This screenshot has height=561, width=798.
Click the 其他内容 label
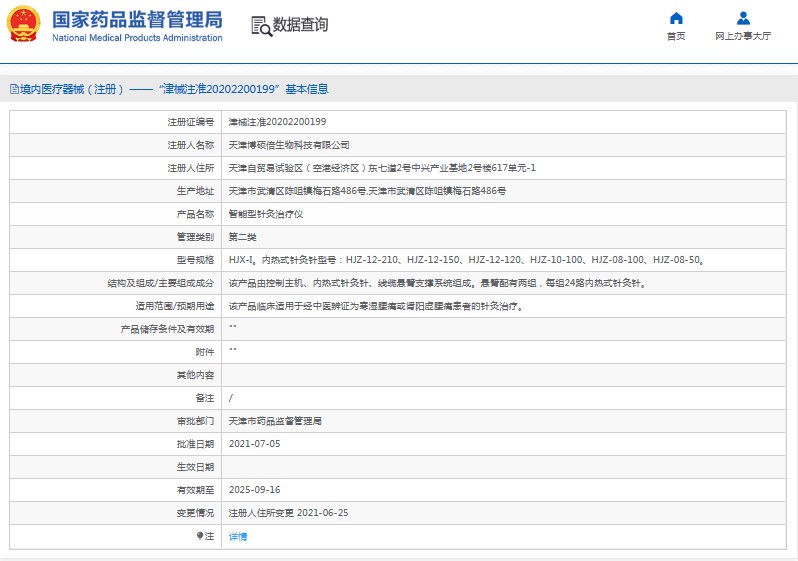[195, 375]
